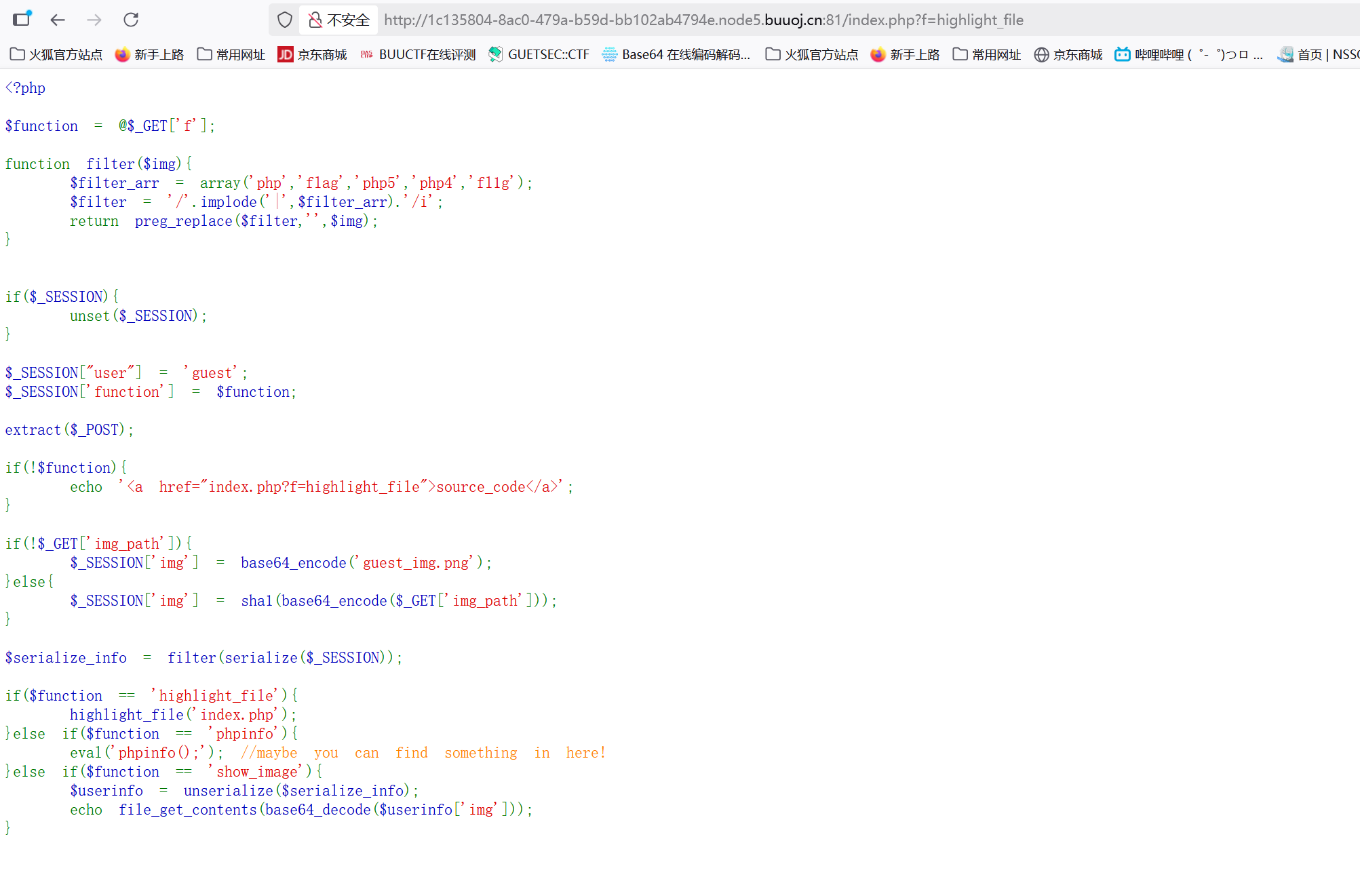Click the '$function == 'show_image'' condition line
This screenshot has width=1360, height=896.
click(x=163, y=772)
